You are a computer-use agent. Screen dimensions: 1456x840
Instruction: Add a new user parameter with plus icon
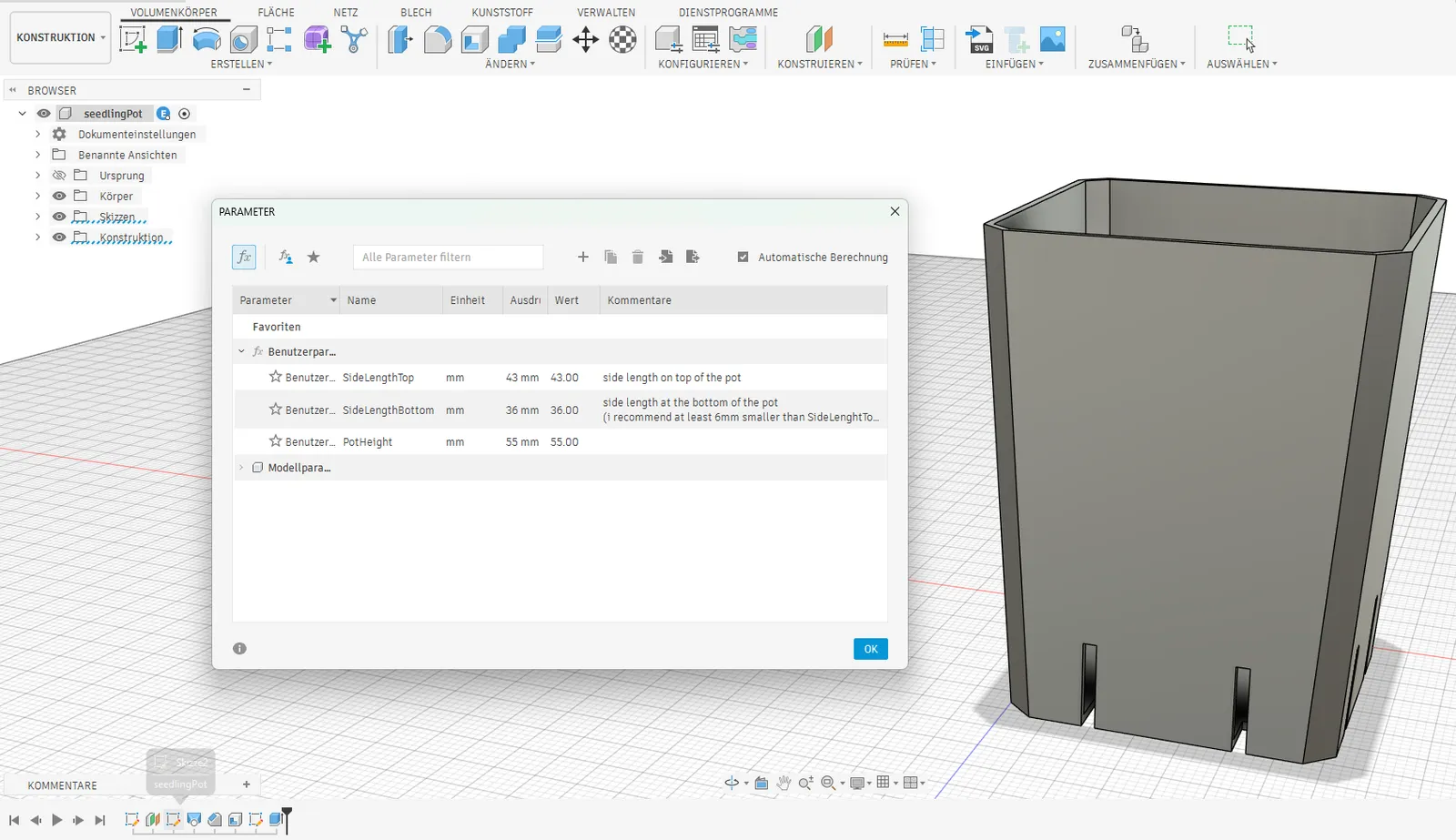tap(583, 258)
